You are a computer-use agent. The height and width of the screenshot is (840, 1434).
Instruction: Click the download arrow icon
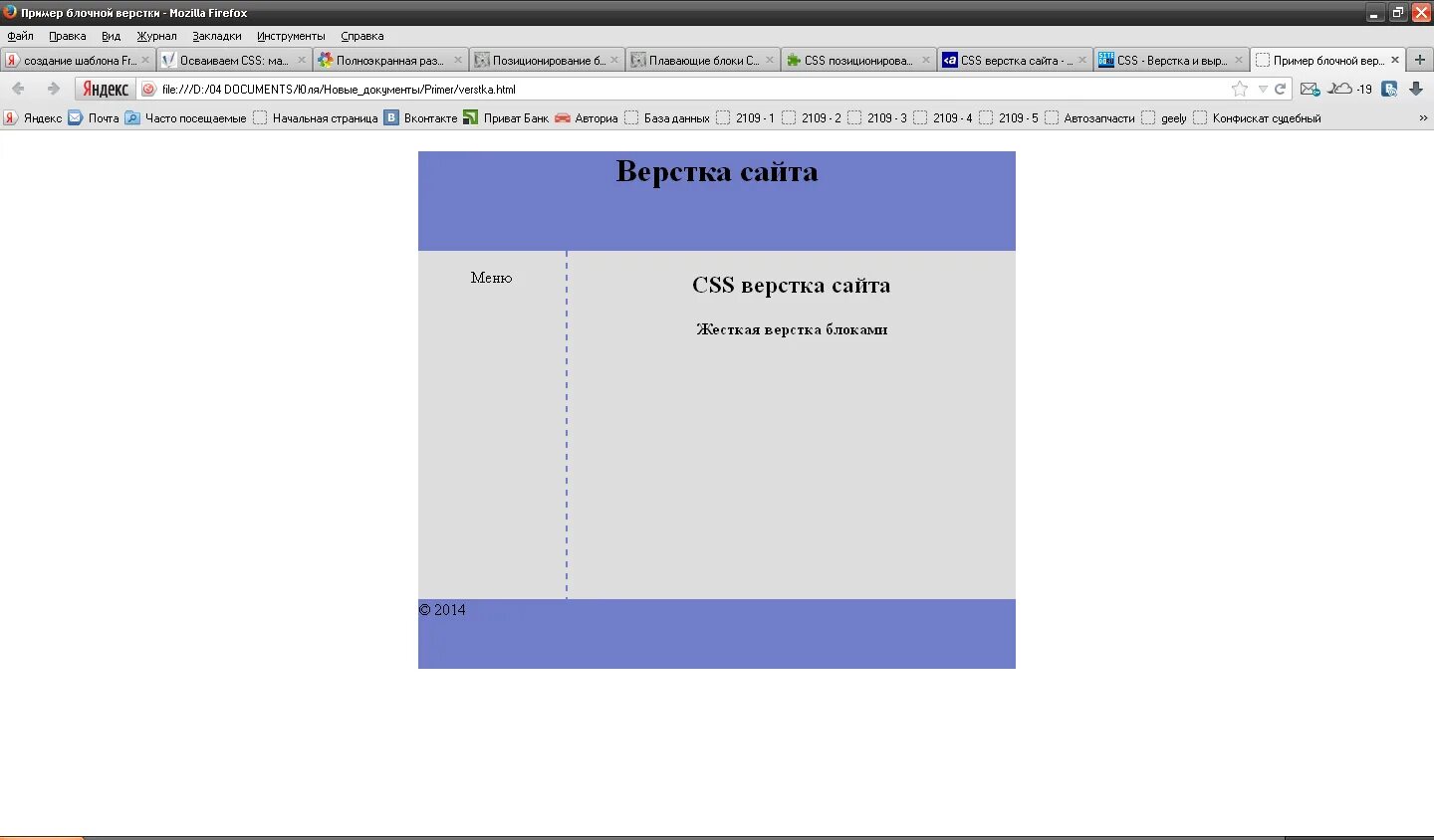1417,89
